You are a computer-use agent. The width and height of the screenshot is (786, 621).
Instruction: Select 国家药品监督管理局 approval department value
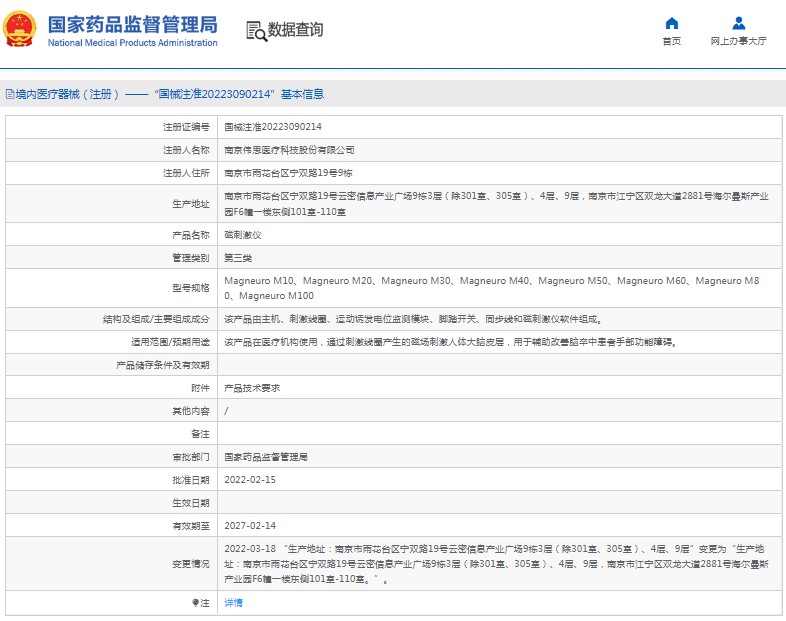click(x=266, y=457)
